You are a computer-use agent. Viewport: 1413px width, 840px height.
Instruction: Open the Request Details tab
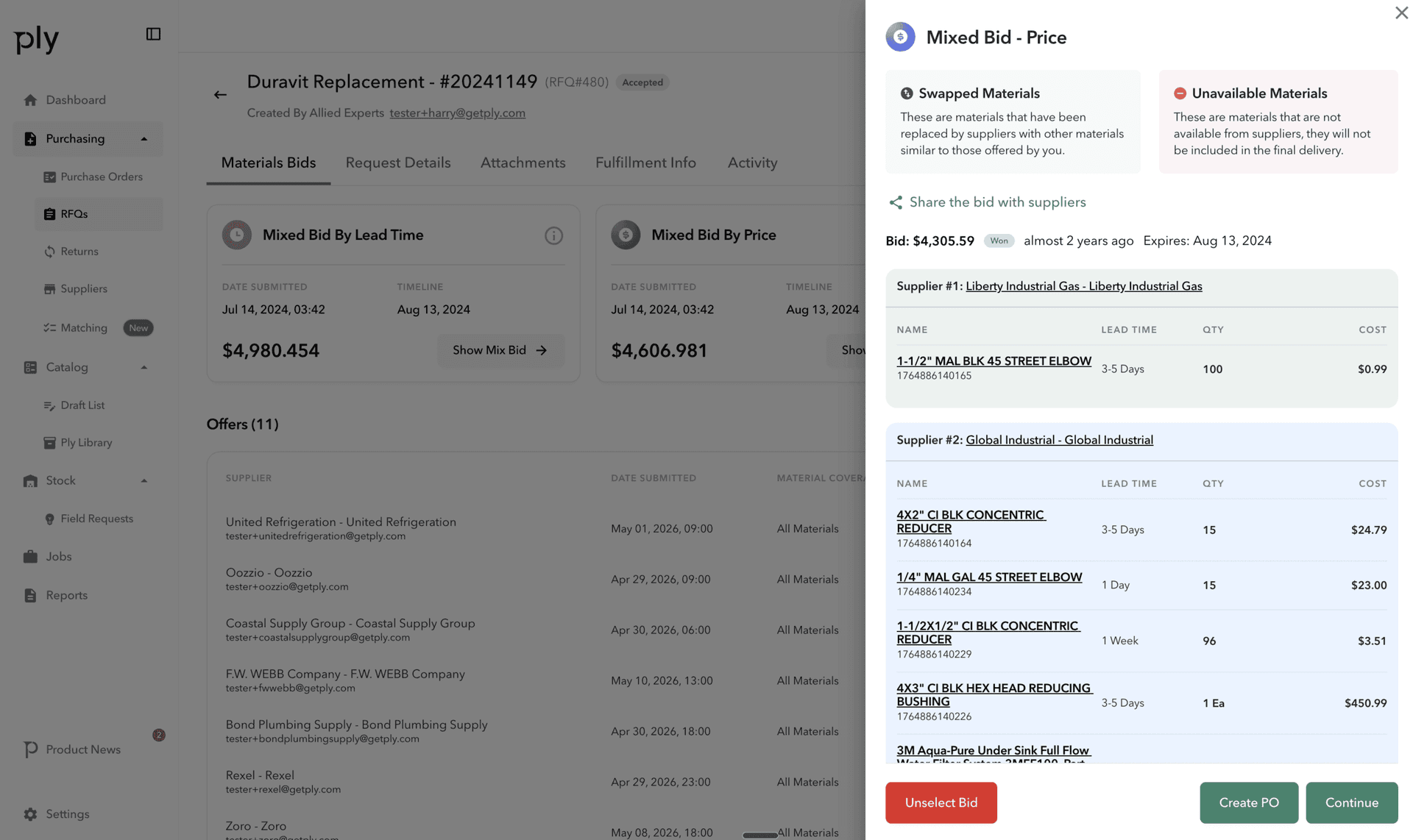[x=398, y=163]
